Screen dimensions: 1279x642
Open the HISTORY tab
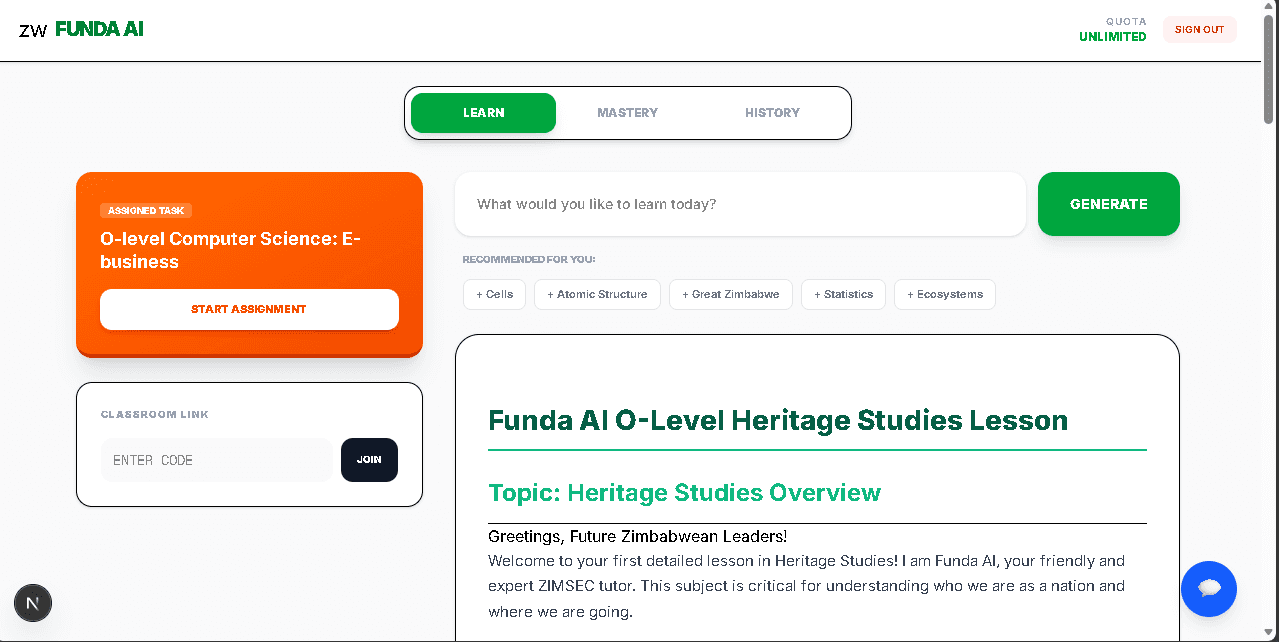[x=771, y=112]
